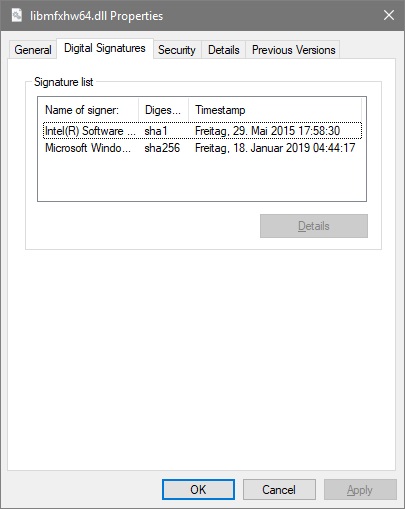Click the Cancel button
405x509 pixels.
[279, 490]
